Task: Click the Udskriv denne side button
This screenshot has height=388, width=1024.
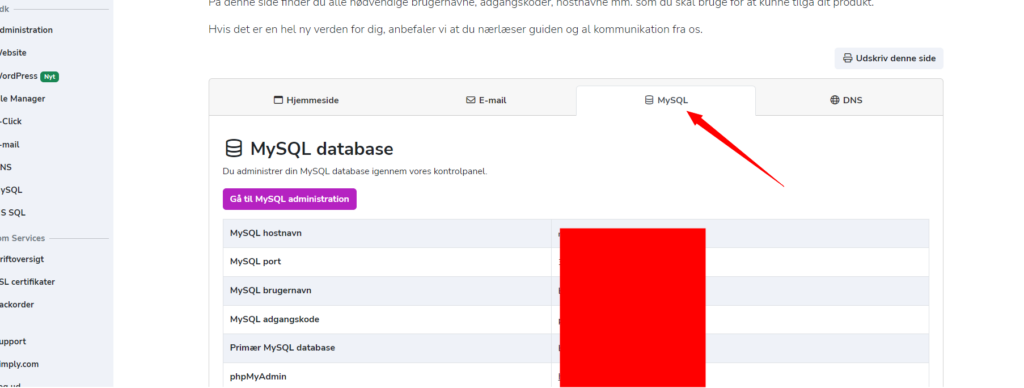Action: pos(888,58)
